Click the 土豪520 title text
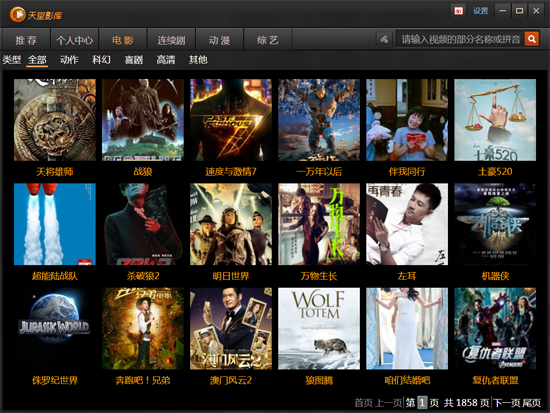This screenshot has height=413, width=550. [x=495, y=172]
